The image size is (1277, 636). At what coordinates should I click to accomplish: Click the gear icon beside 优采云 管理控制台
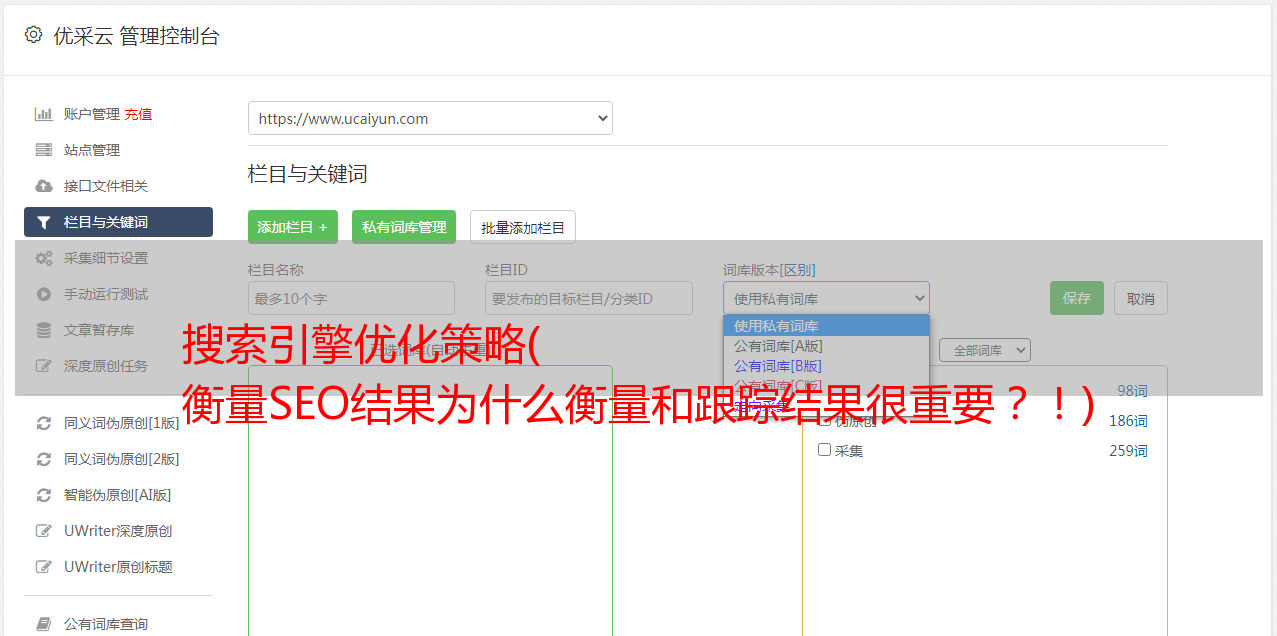pos(33,35)
